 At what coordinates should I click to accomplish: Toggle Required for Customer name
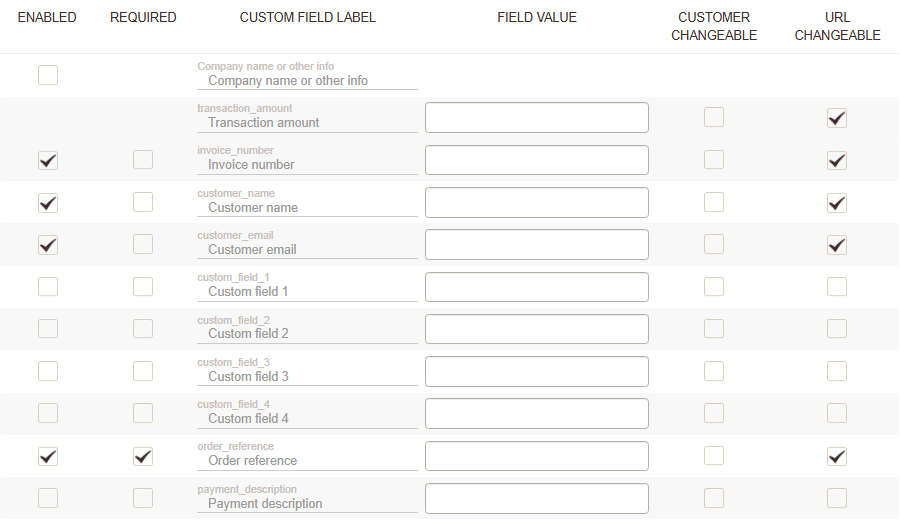(x=143, y=202)
